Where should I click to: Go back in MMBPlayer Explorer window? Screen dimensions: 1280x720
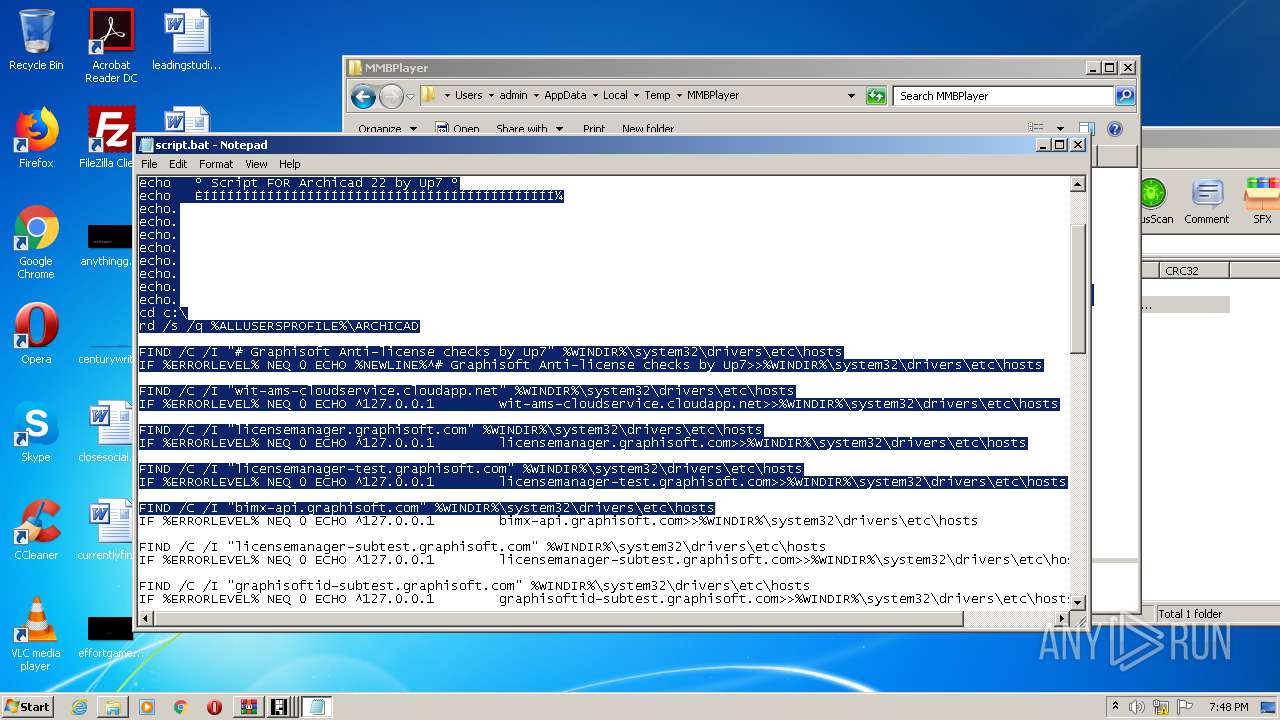tap(363, 96)
